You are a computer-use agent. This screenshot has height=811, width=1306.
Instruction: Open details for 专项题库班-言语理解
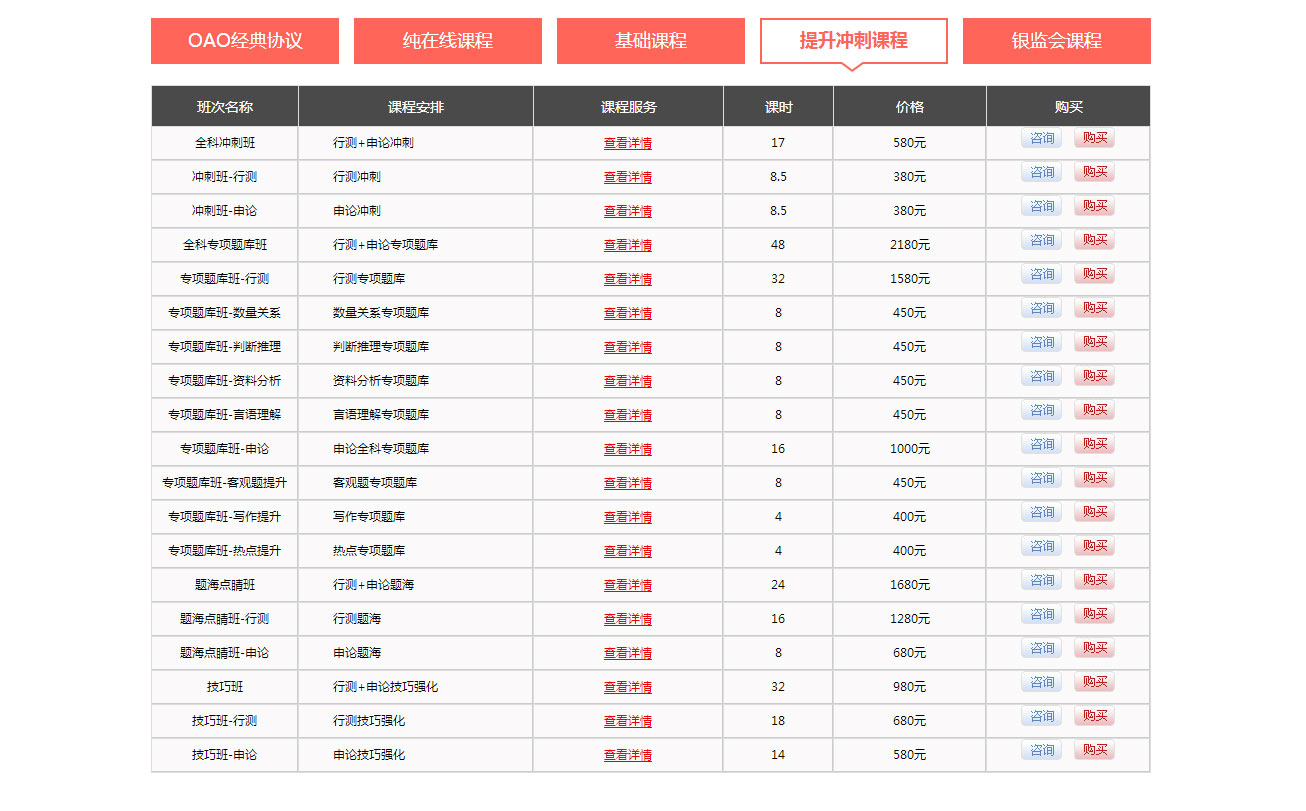(628, 415)
